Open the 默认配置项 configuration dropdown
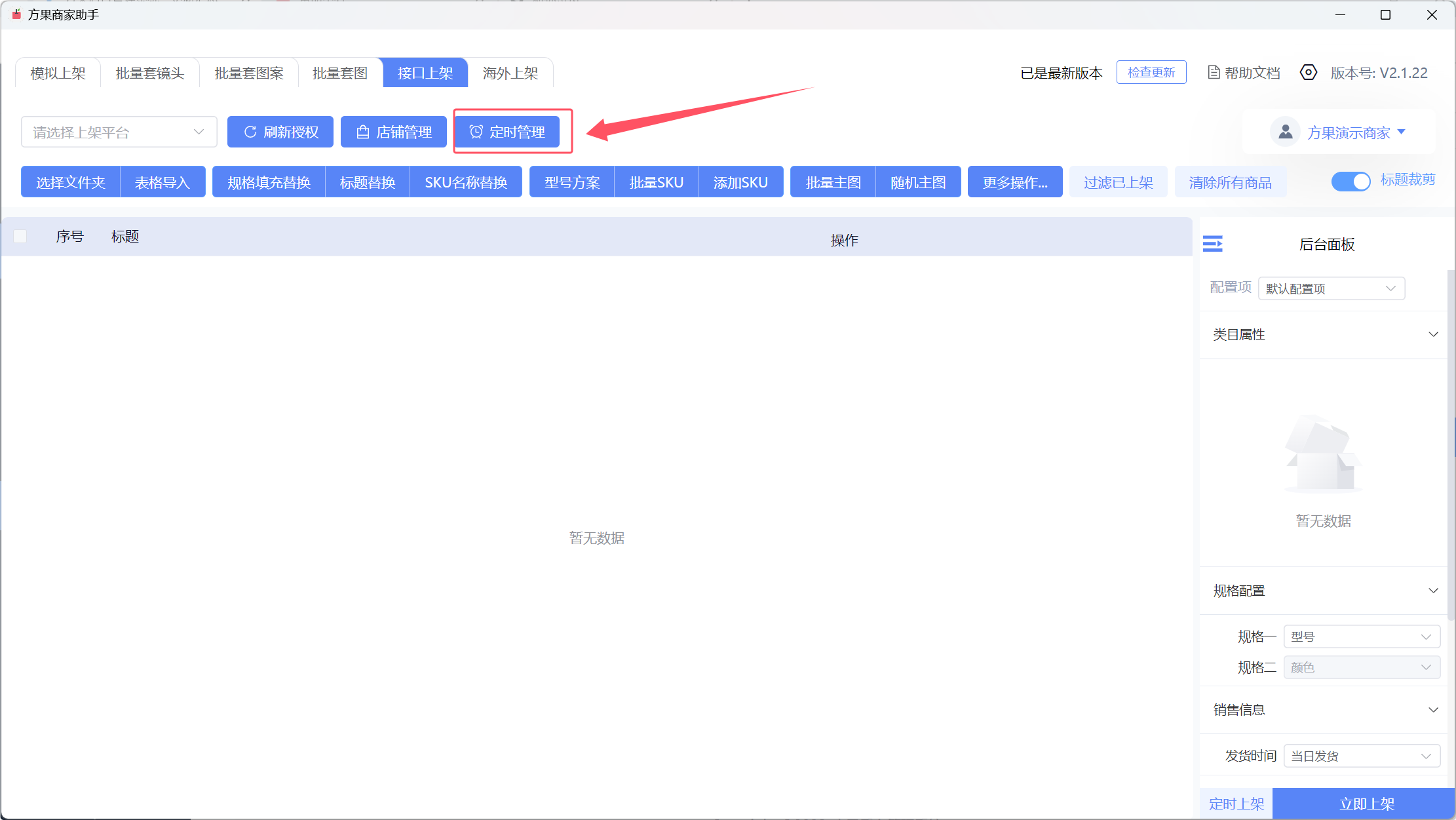The width and height of the screenshot is (1456, 820). tap(1331, 288)
